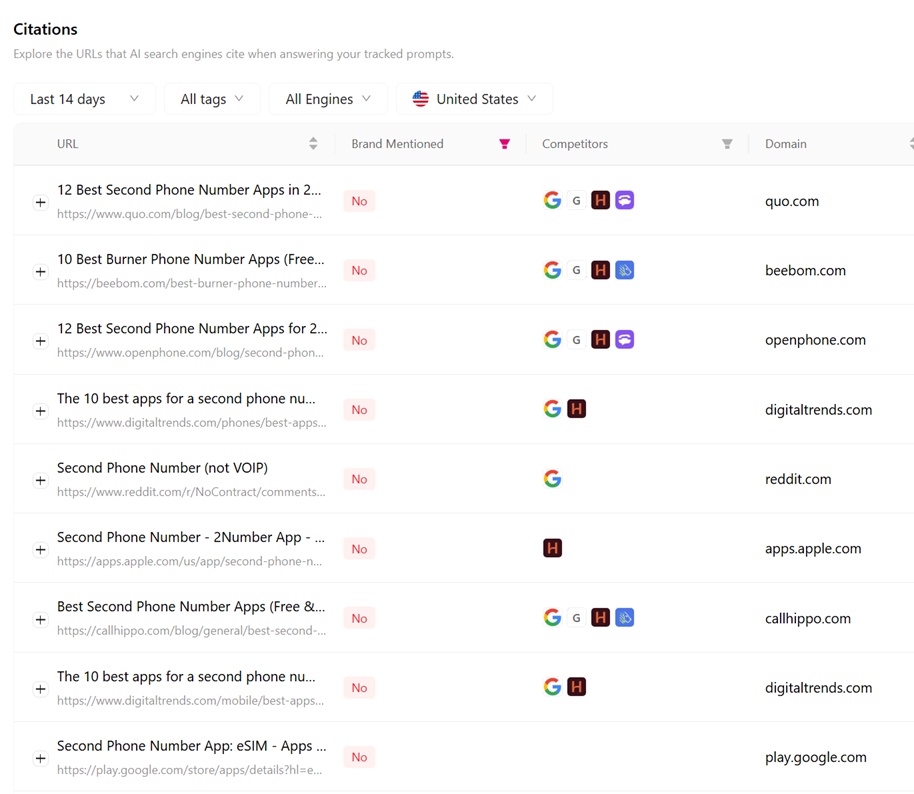Viewport: 914px width, 794px height.
Task: Click the purple phone icon in quo.com row
Action: (x=624, y=200)
